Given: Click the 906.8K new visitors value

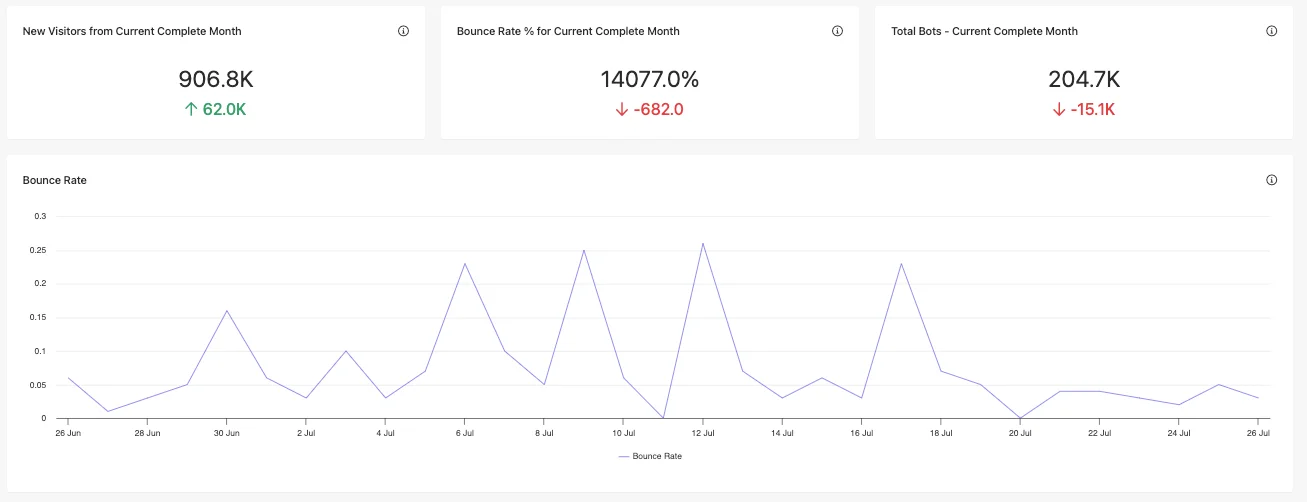Looking at the screenshot, I should pos(216,80).
